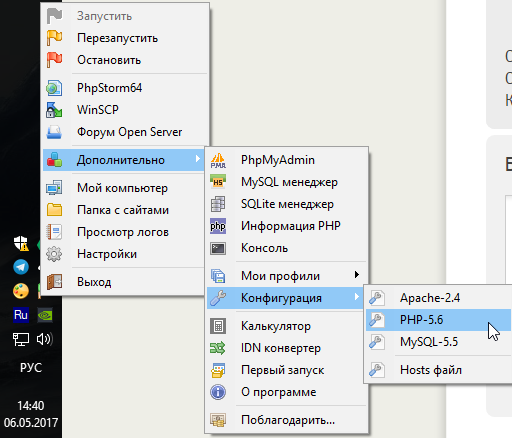Open О программе entry
The image size is (512, 438).
click(287, 392)
